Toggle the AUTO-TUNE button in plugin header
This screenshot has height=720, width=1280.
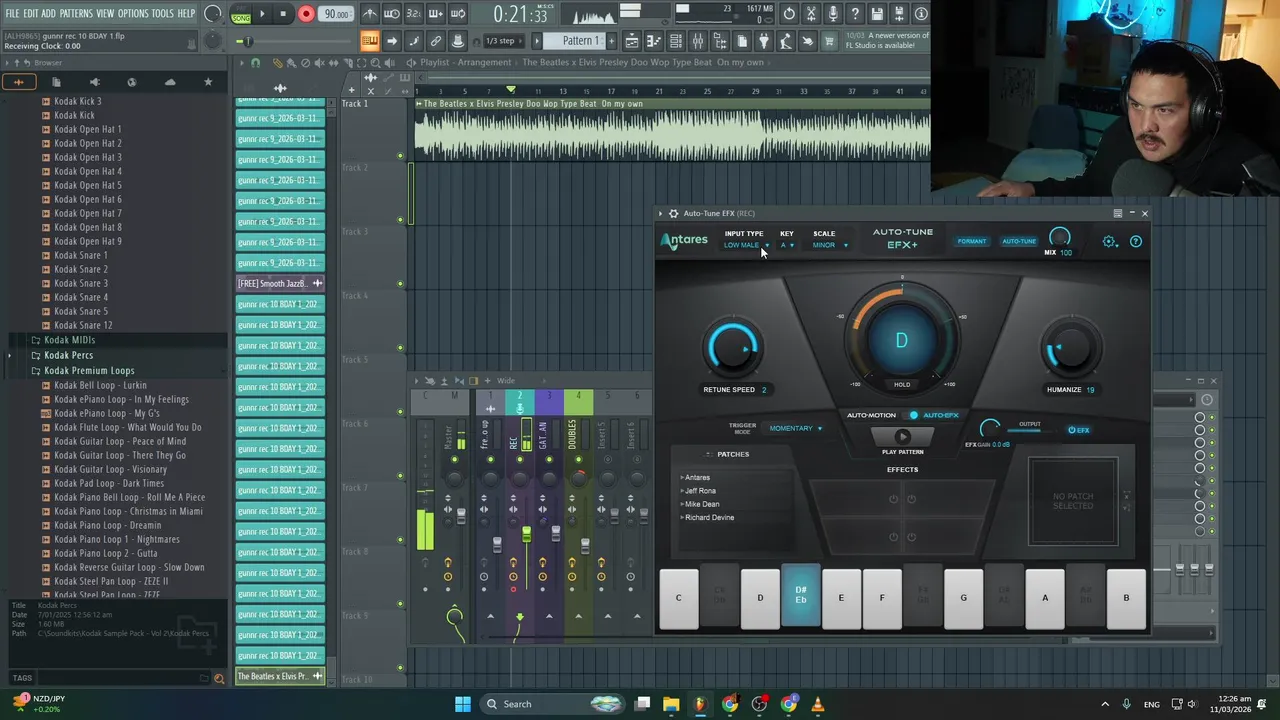coord(1019,241)
